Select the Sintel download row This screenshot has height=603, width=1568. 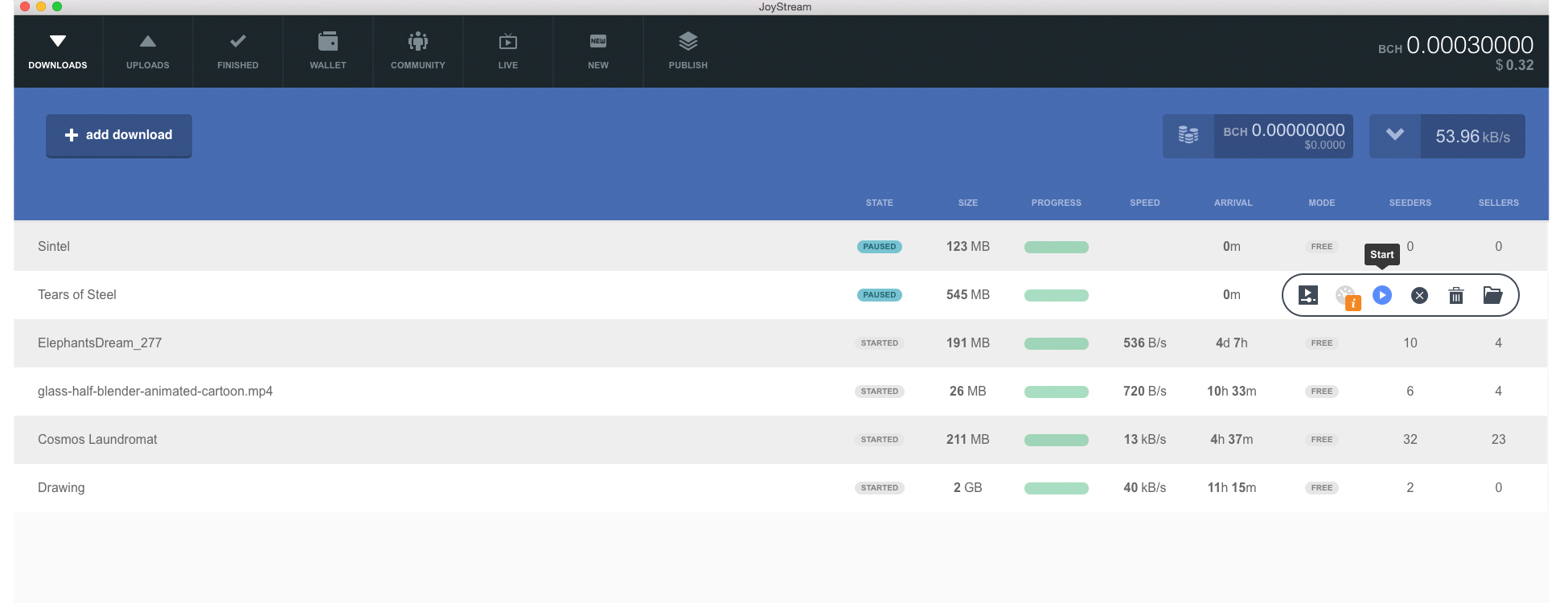(780, 246)
